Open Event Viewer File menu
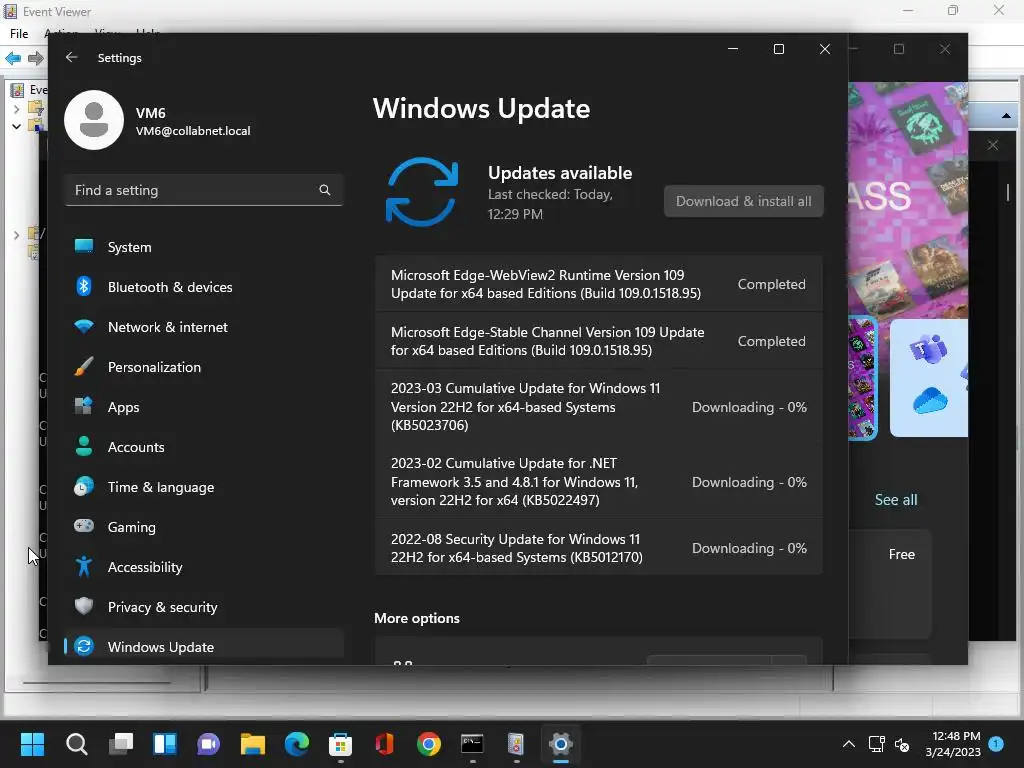 (x=19, y=33)
